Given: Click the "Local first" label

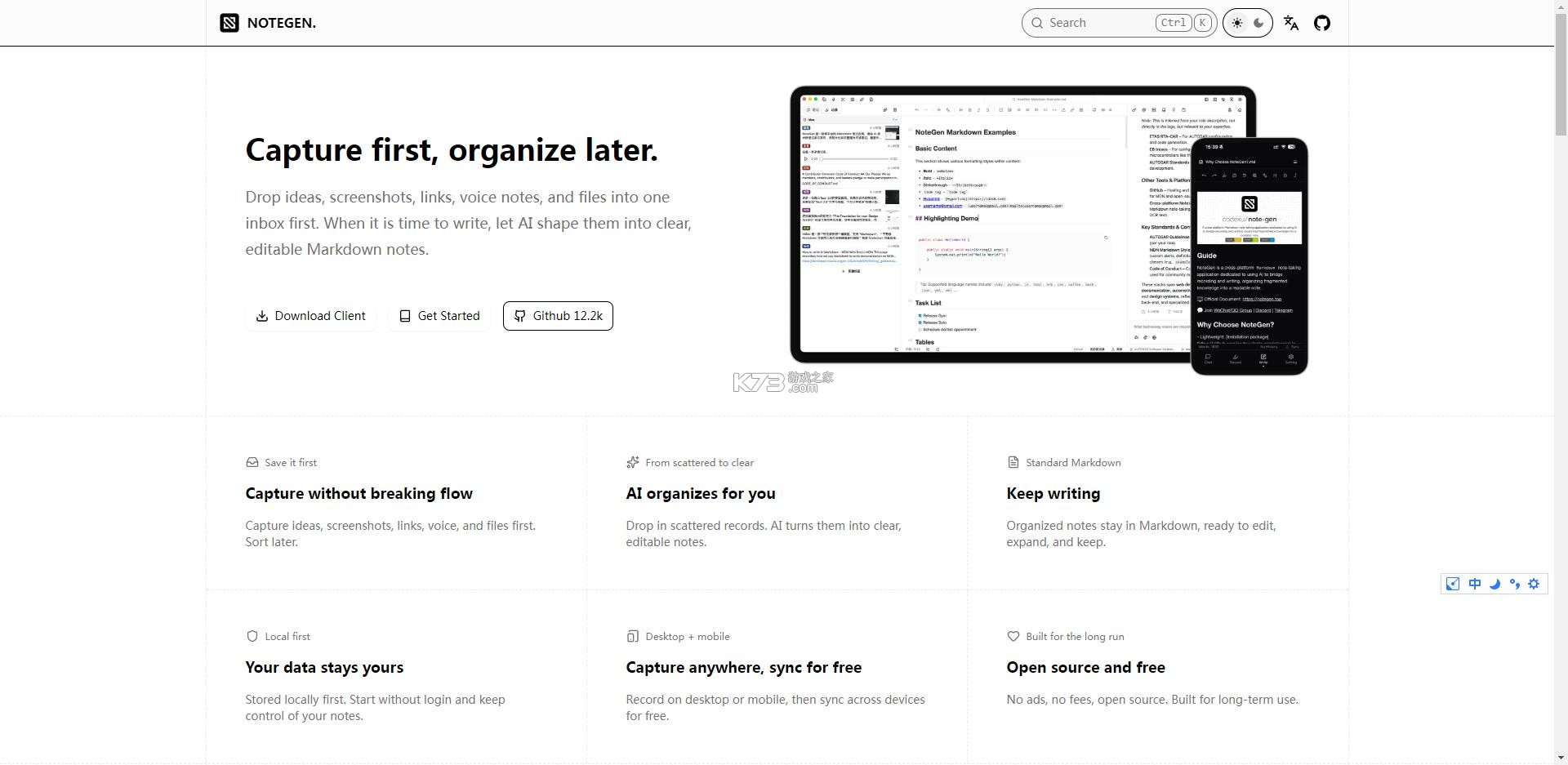Looking at the screenshot, I should [x=287, y=637].
